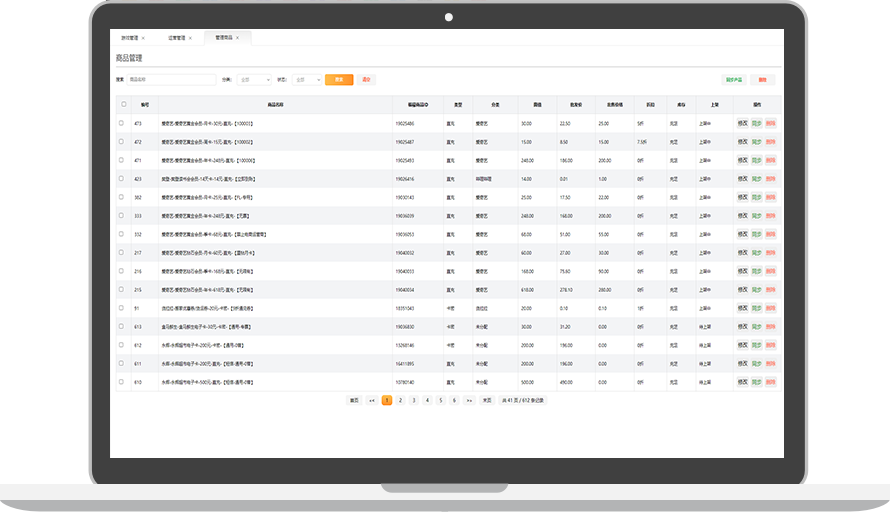
Task: Open the first tab in tab bar
Action: tap(130, 38)
